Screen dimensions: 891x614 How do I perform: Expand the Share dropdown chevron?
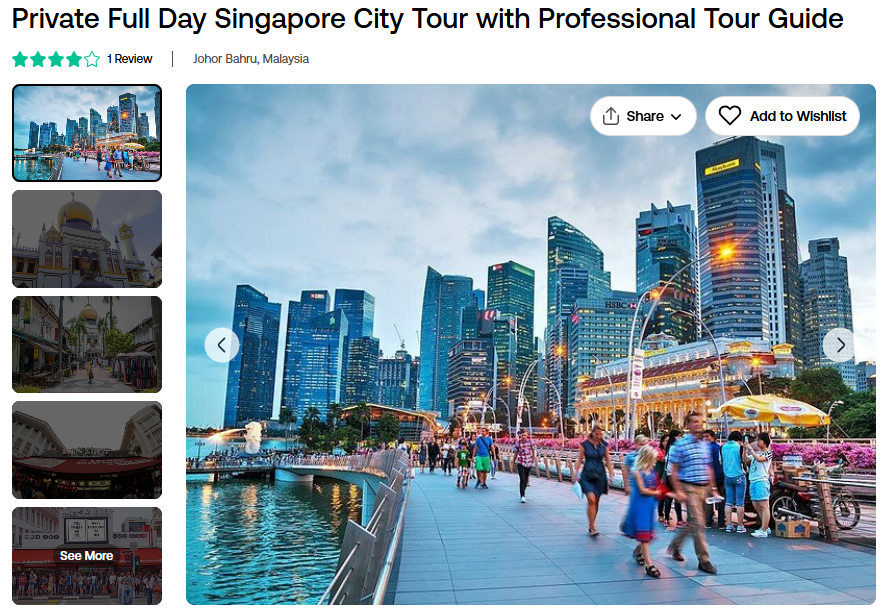(x=676, y=116)
